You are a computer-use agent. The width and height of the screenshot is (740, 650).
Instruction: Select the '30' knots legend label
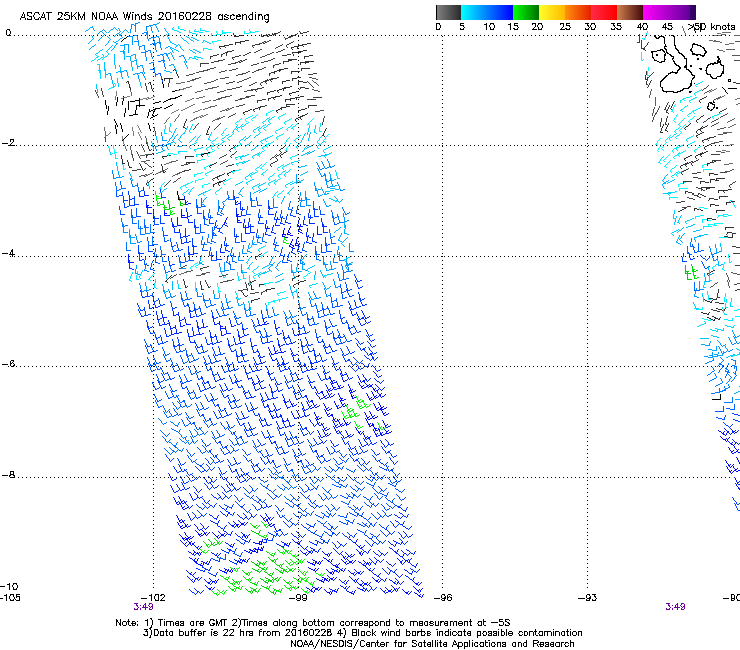click(x=590, y=27)
